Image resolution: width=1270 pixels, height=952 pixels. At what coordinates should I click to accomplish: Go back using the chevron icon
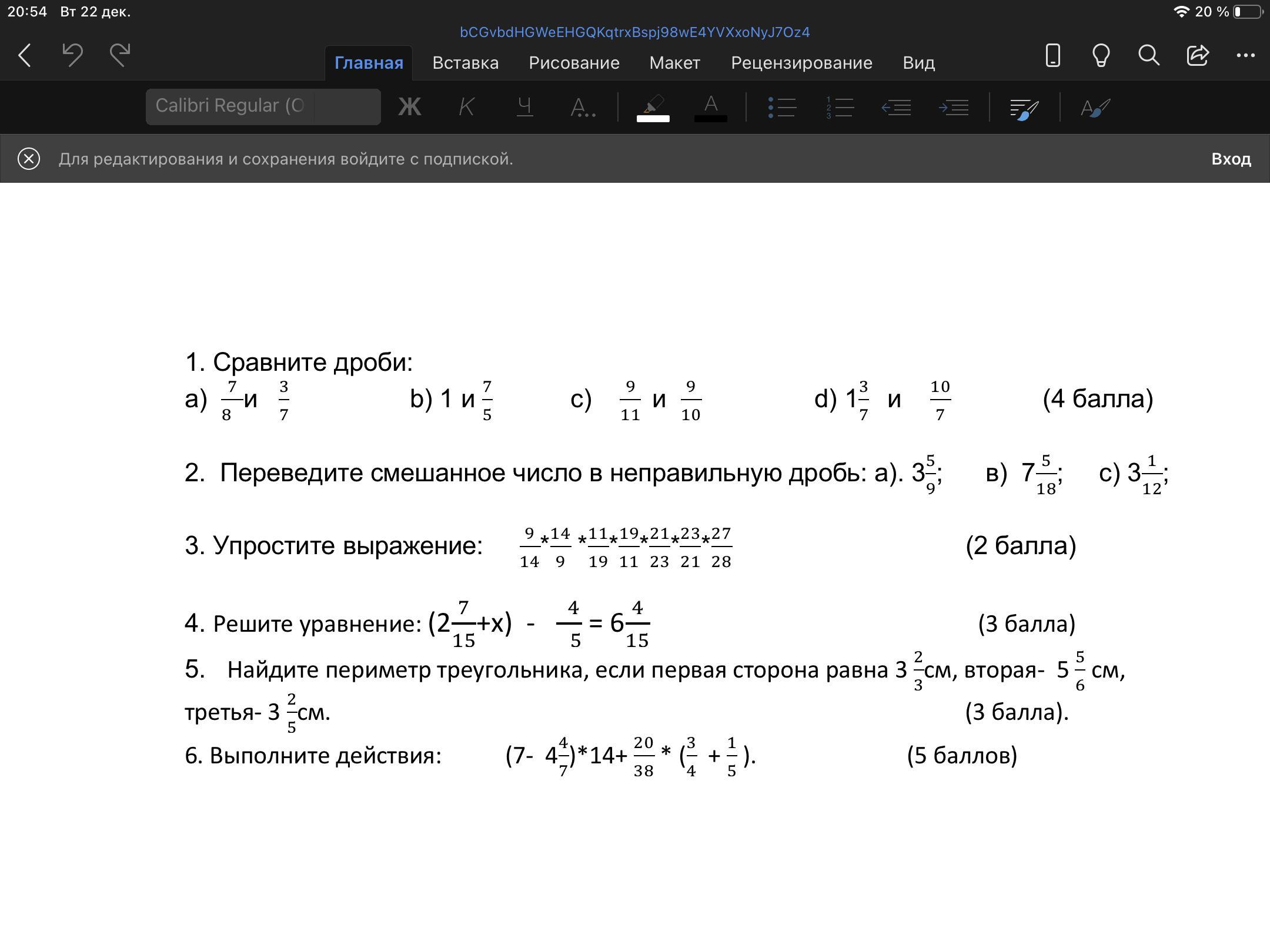[x=25, y=55]
